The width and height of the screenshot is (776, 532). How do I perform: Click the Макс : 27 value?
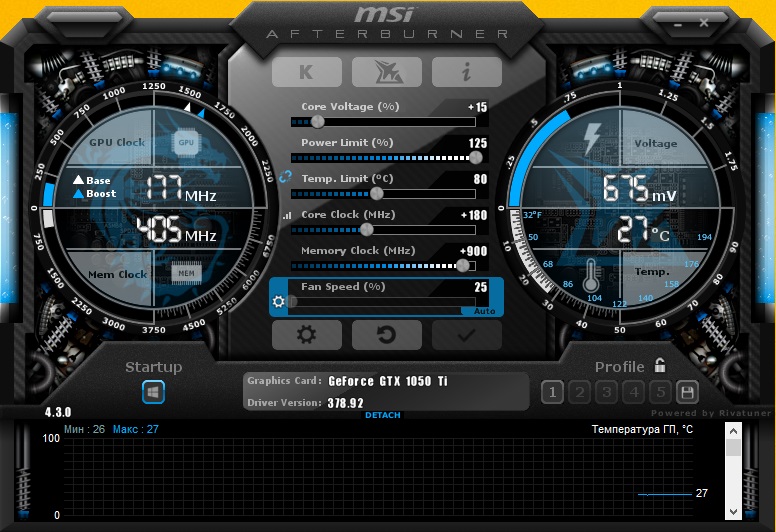click(x=136, y=430)
